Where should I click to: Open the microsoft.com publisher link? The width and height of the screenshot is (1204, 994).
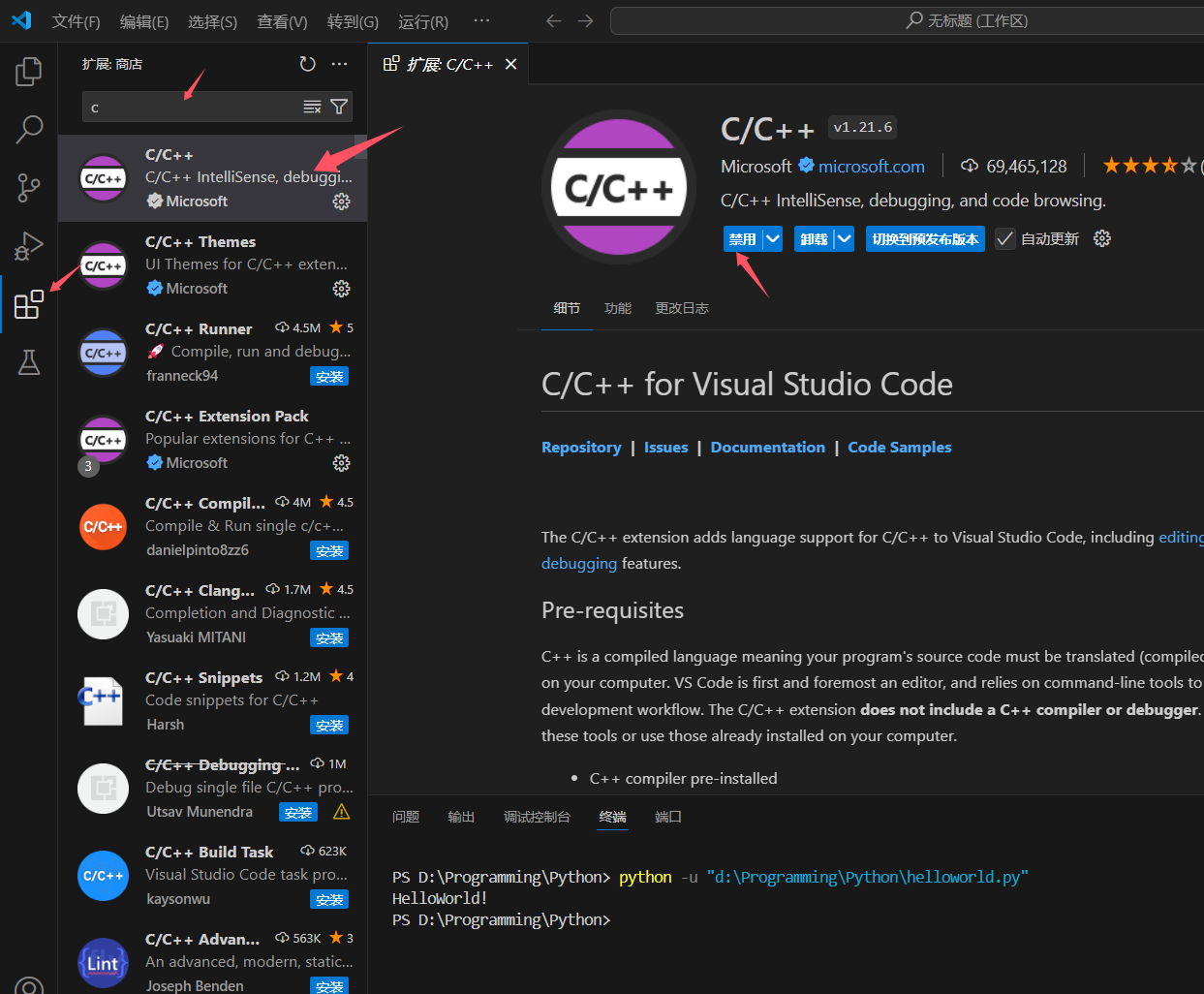(x=871, y=167)
